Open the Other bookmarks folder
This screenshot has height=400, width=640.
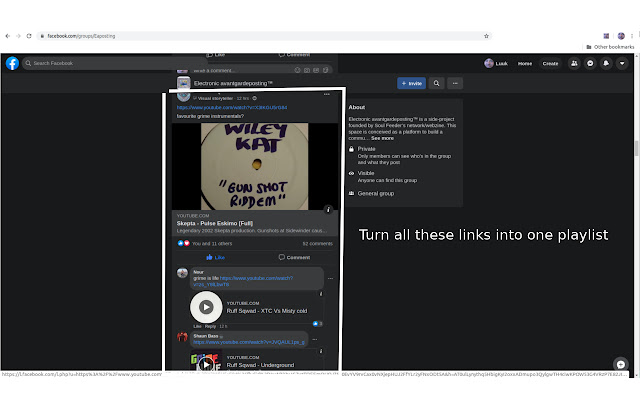click(x=610, y=47)
